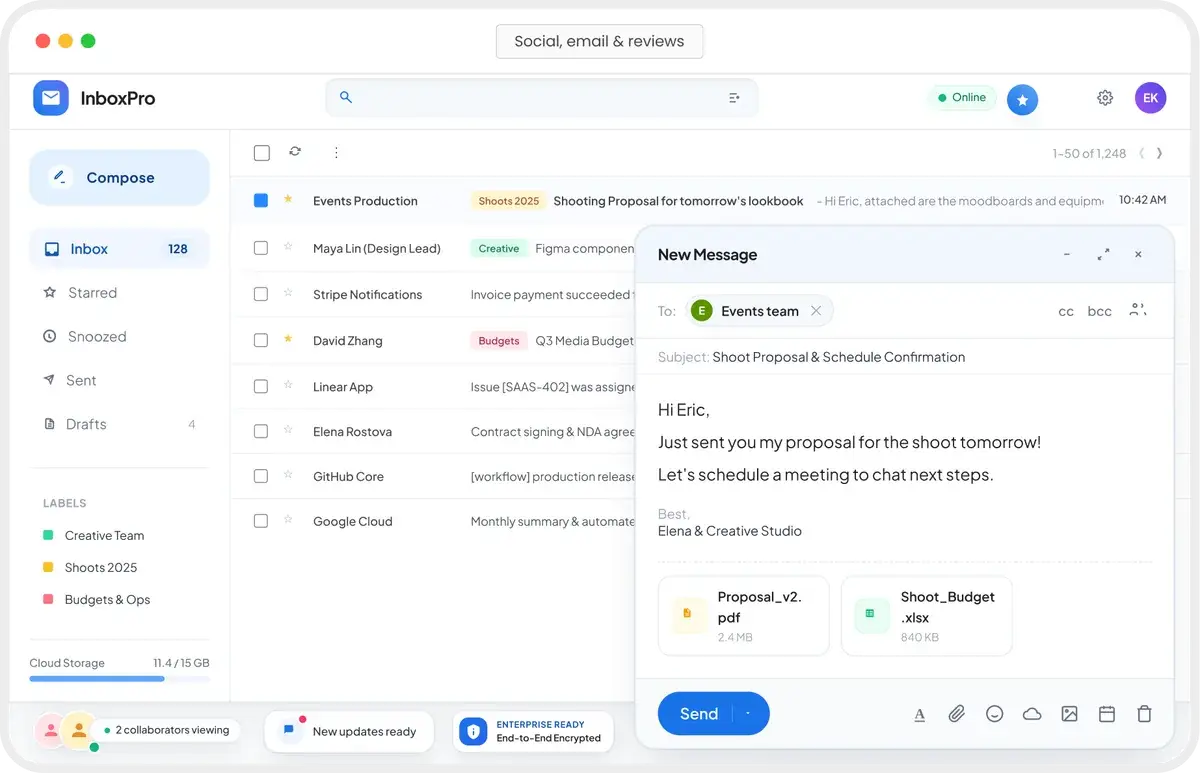The width and height of the screenshot is (1200, 773).
Task: Go to next page of emails
Action: [1160, 153]
